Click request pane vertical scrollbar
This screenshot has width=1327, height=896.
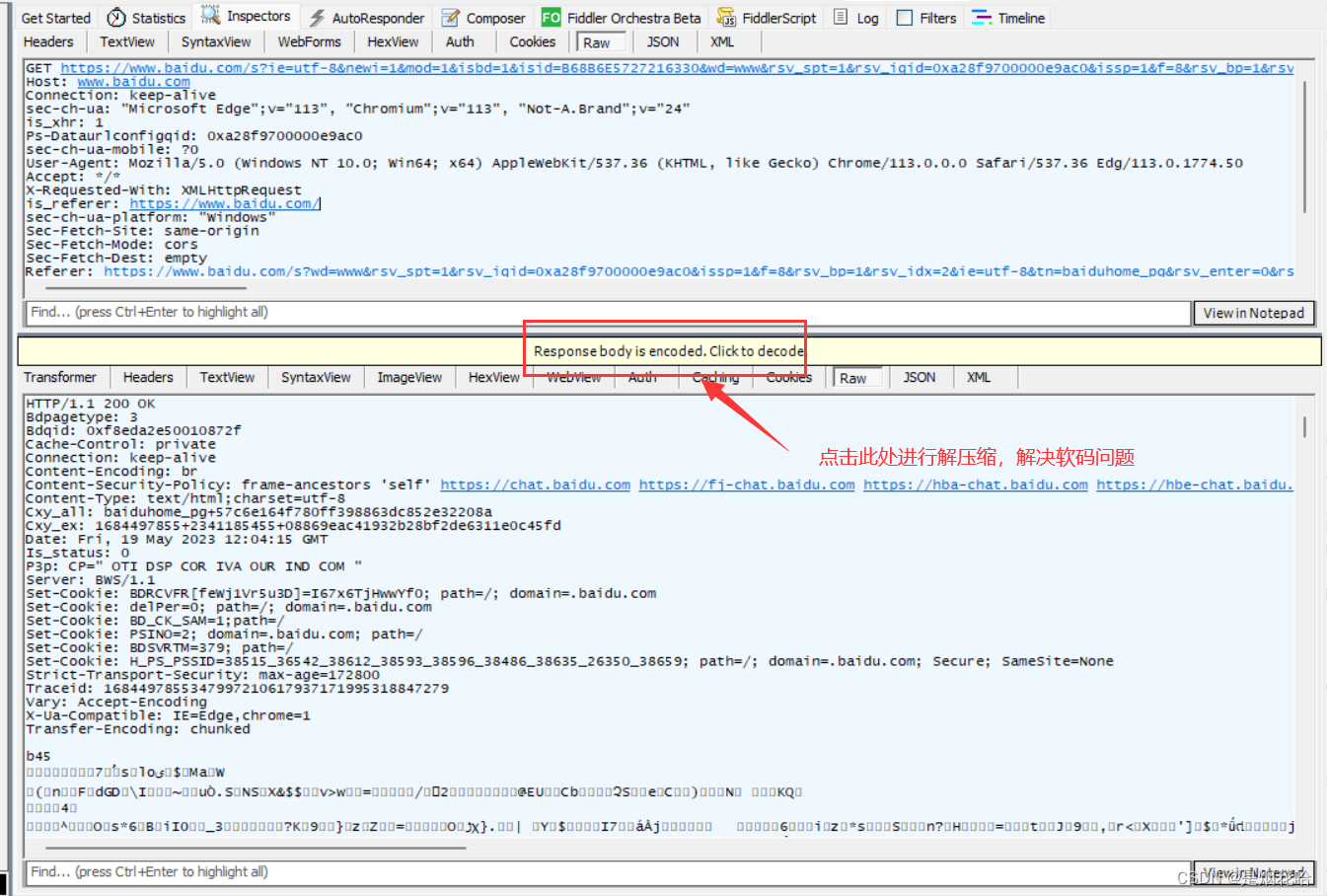1304,148
